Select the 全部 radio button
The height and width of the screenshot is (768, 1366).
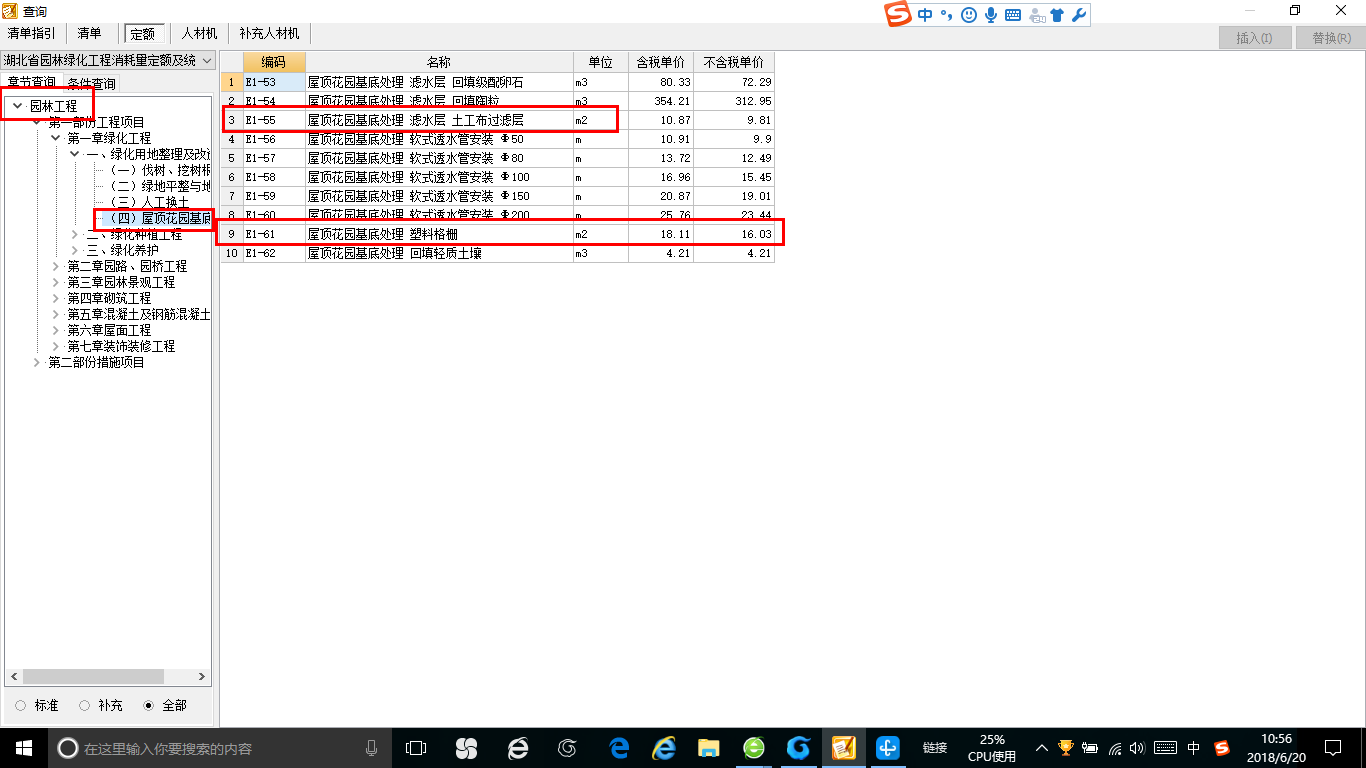click(148, 705)
